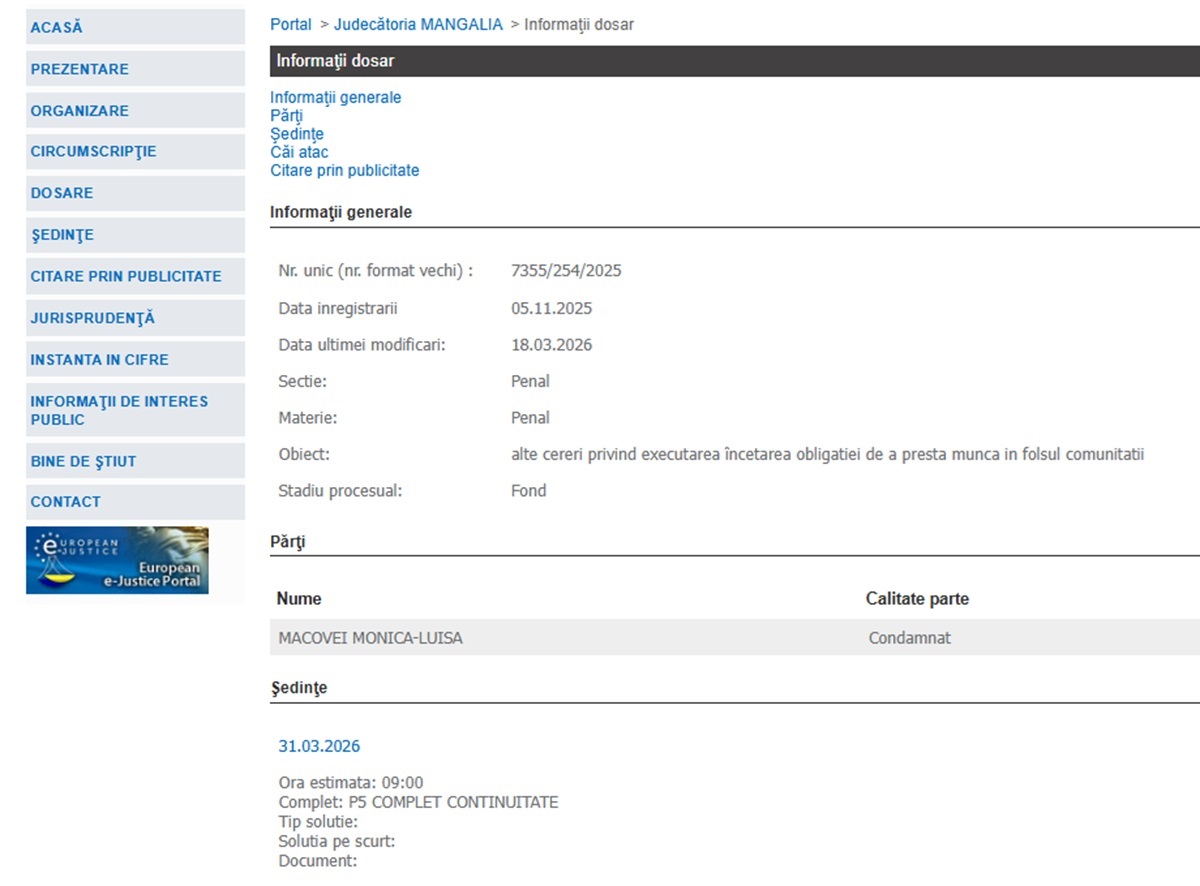The width and height of the screenshot is (1200, 886).
Task: Click the Portal breadcrumb link
Action: coord(291,24)
